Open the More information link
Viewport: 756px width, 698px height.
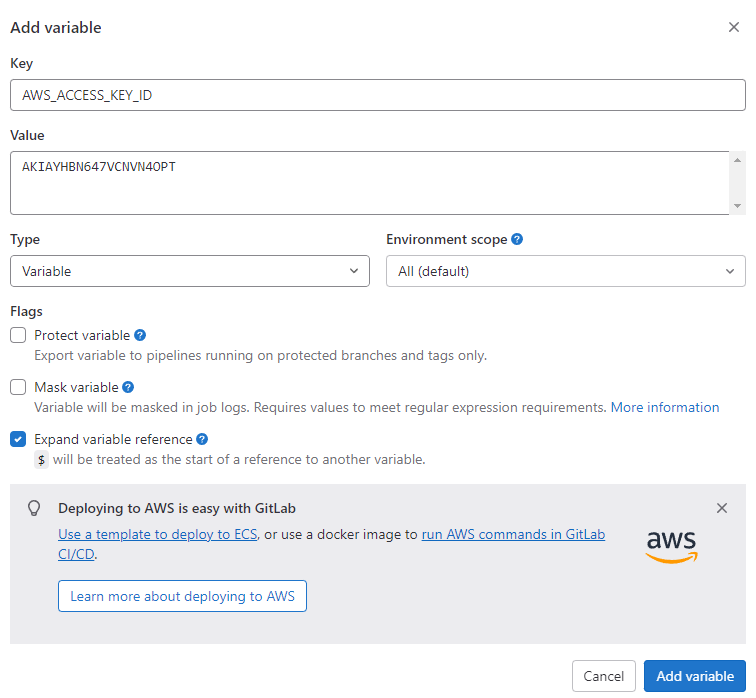665,407
